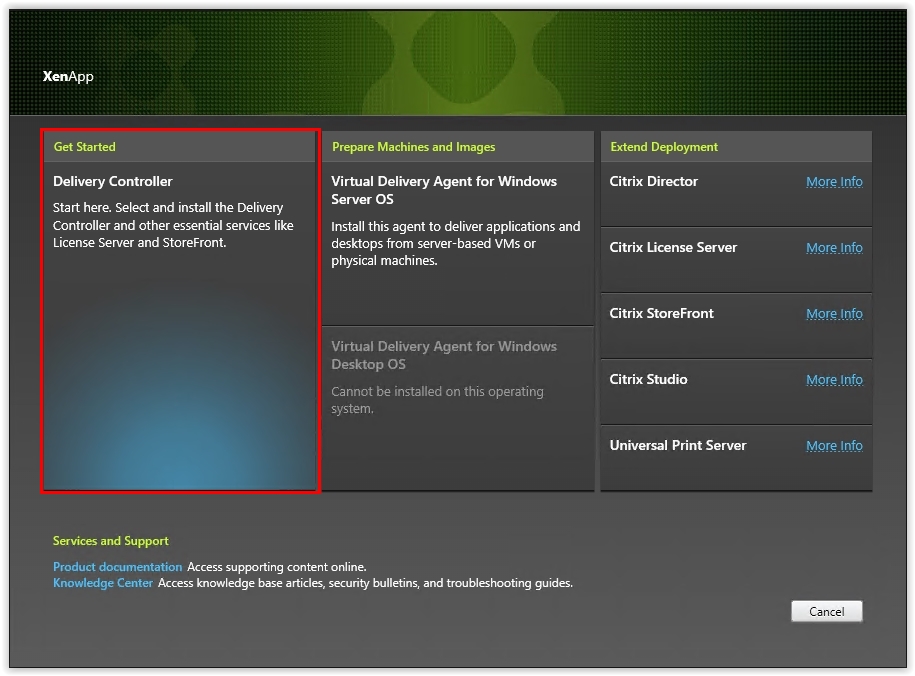Open More Info for Citrix License Server
This screenshot has width=915, height=676.
point(834,248)
